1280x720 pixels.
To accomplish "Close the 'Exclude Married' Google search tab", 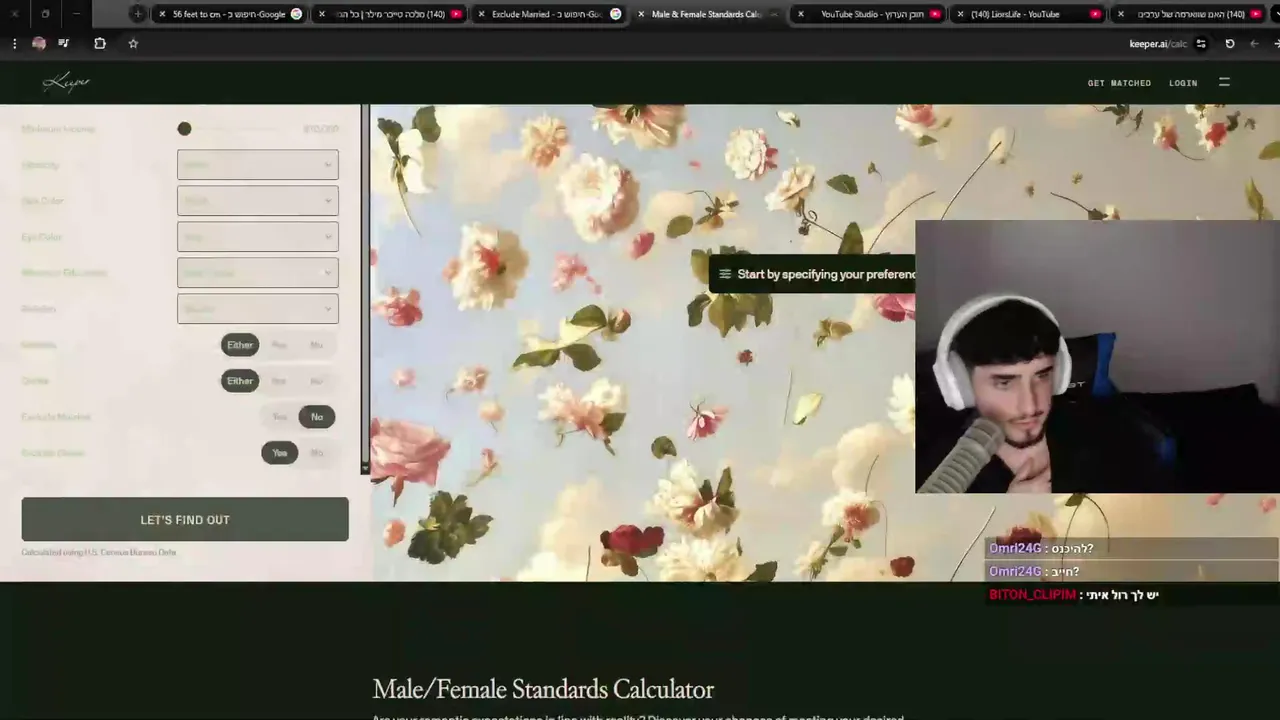I will 481,14.
